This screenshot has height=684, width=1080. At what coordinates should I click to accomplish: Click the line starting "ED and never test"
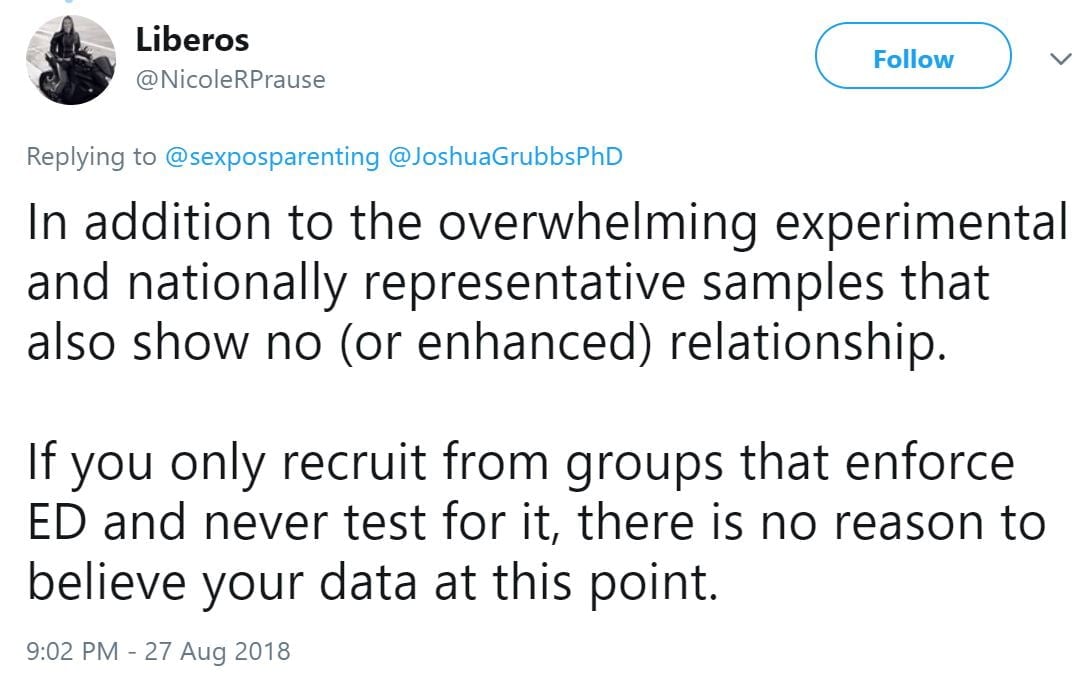click(536, 523)
